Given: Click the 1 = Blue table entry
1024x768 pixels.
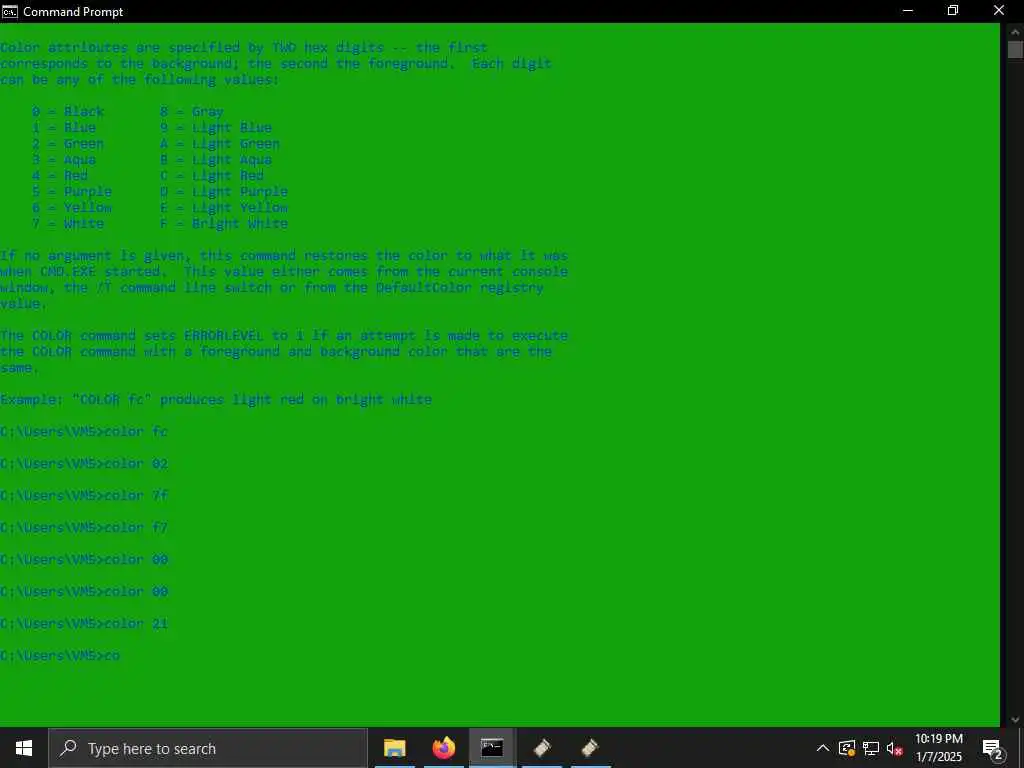Looking at the screenshot, I should coord(64,127).
